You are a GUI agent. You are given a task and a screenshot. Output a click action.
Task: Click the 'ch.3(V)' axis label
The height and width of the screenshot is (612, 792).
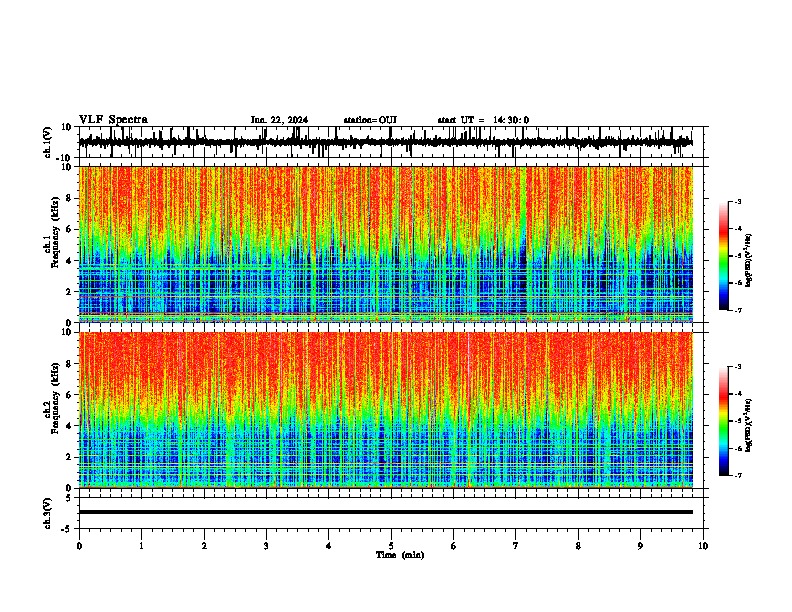pos(48,513)
